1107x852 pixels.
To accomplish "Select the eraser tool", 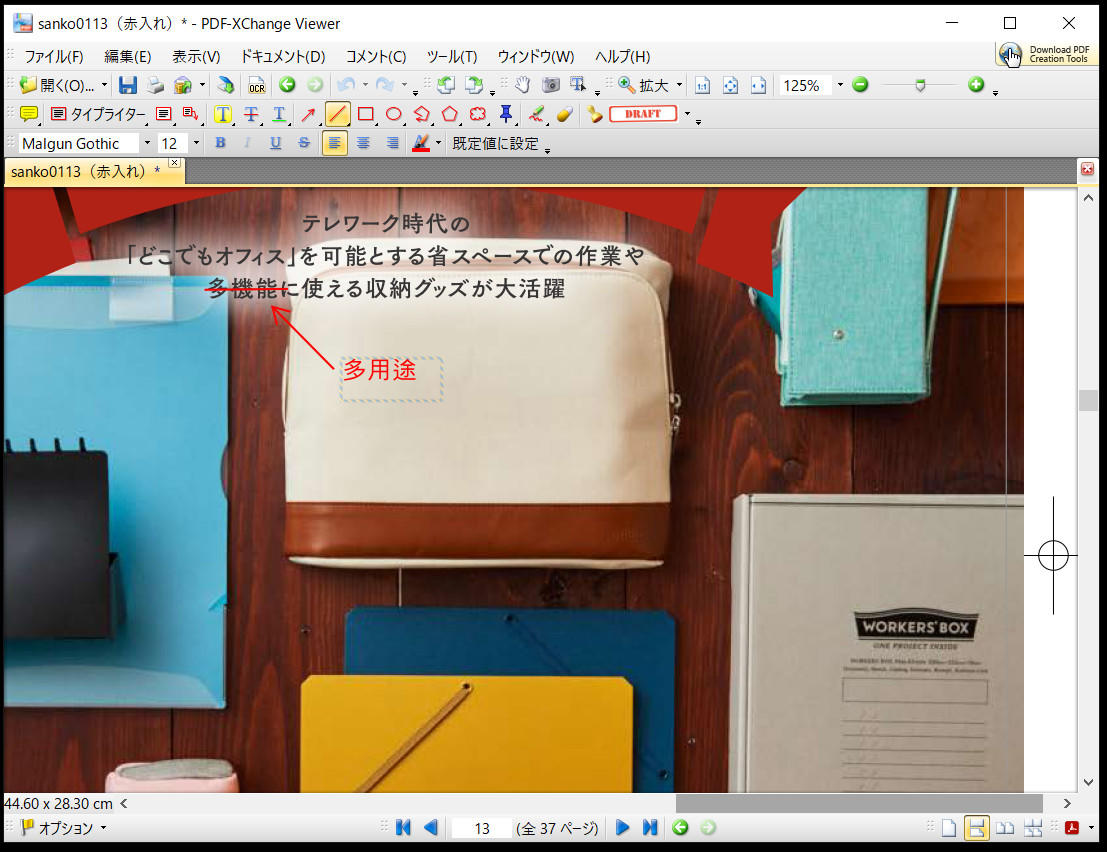I will [565, 114].
